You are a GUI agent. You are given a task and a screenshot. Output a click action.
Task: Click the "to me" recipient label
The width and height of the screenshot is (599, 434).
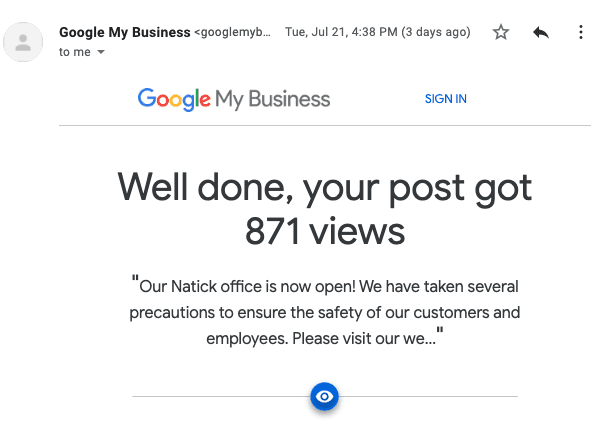point(75,52)
